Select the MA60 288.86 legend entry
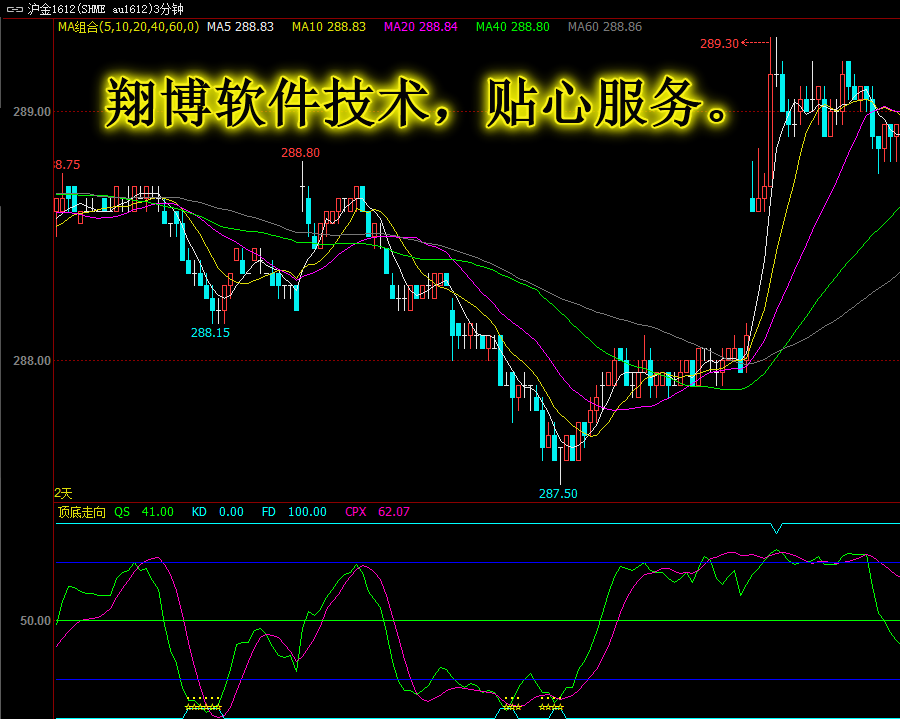Viewport: 900px width, 719px height. coord(605,27)
